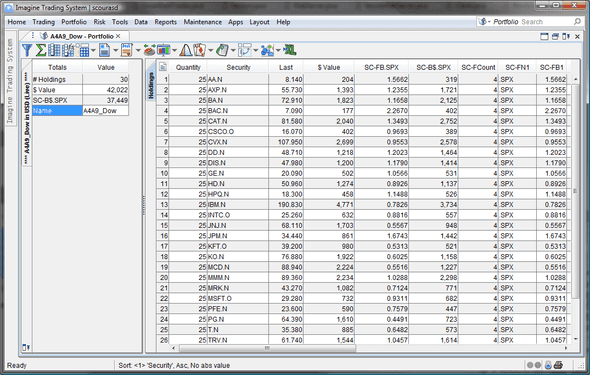Click the panel pin icon in tab bar
Viewport: 590px width, 375px height.
(566, 36)
